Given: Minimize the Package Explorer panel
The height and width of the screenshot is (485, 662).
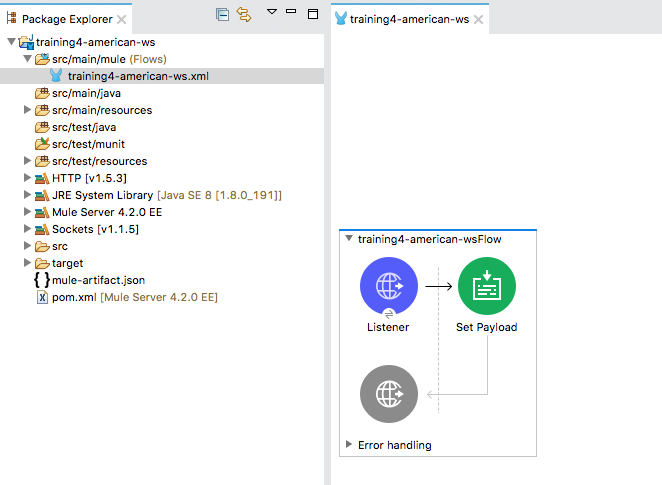Looking at the screenshot, I should [x=291, y=11].
